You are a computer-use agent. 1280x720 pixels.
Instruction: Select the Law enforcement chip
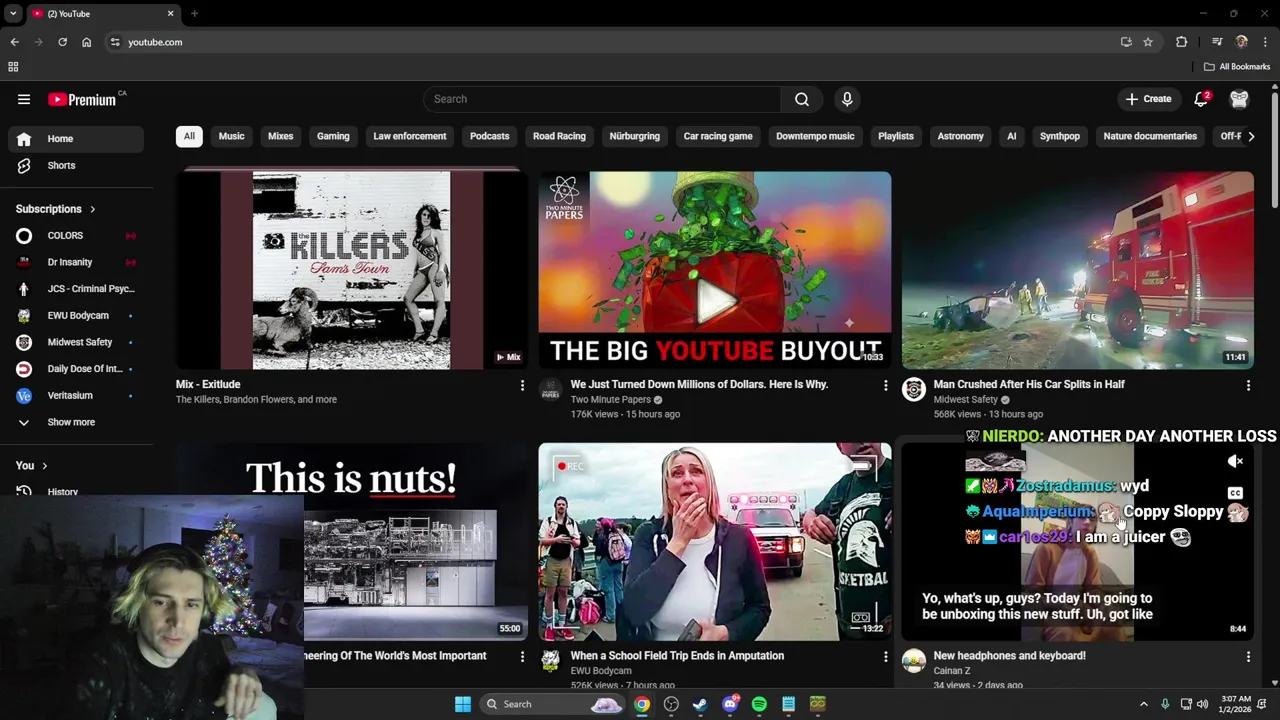click(x=410, y=136)
